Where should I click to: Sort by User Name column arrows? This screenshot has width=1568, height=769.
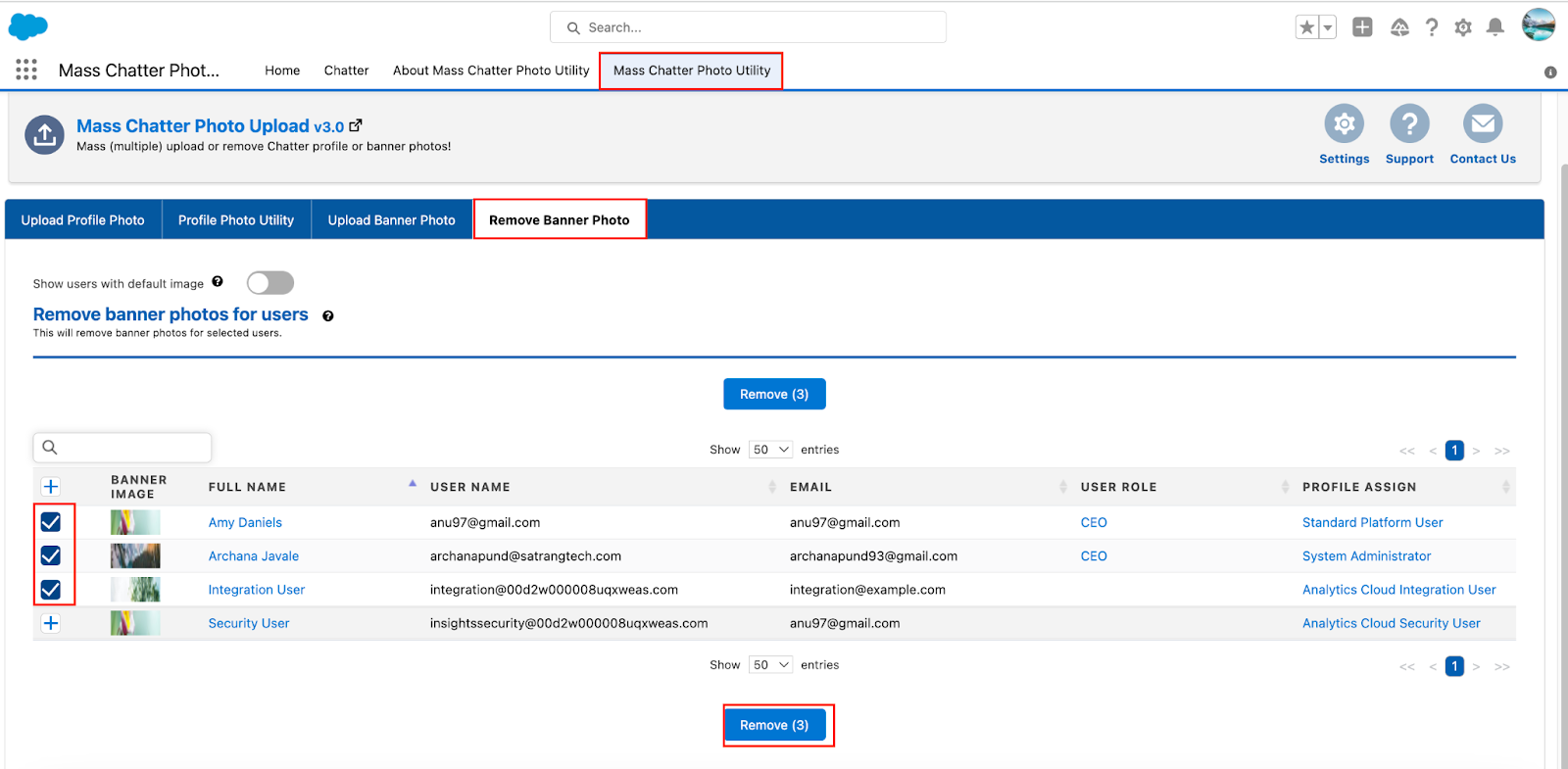coord(771,487)
